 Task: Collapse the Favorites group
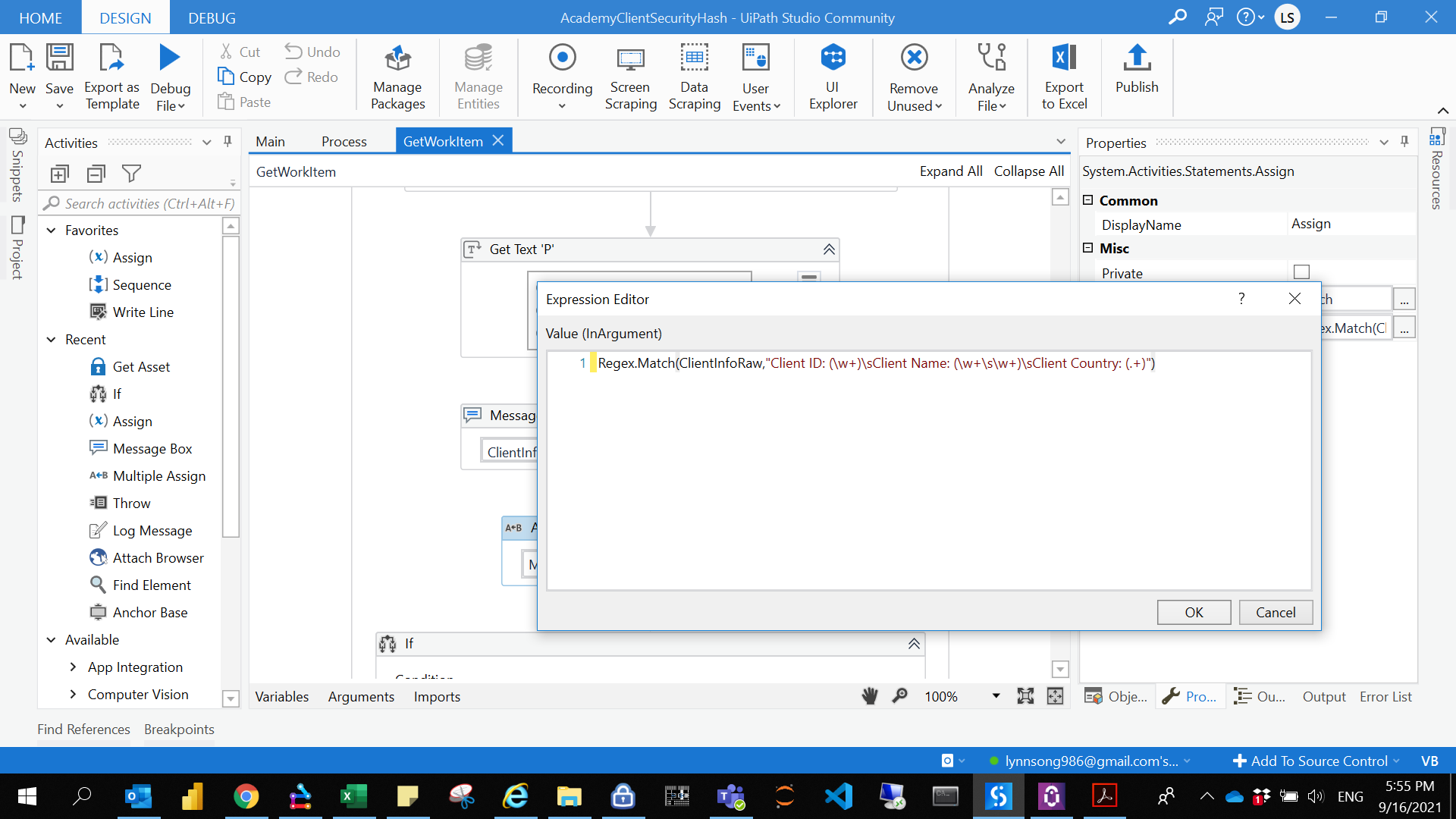click(x=51, y=231)
